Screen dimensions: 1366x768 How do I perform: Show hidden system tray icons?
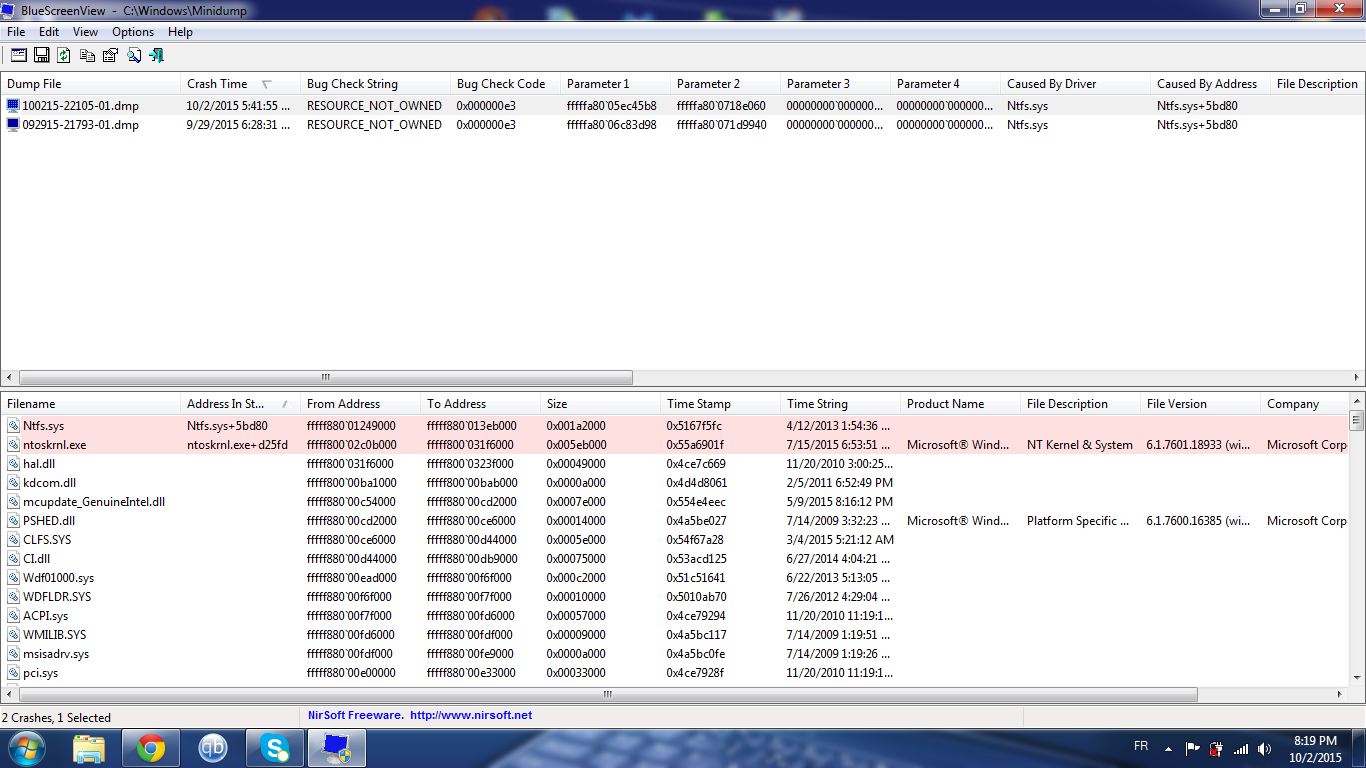pos(1167,748)
